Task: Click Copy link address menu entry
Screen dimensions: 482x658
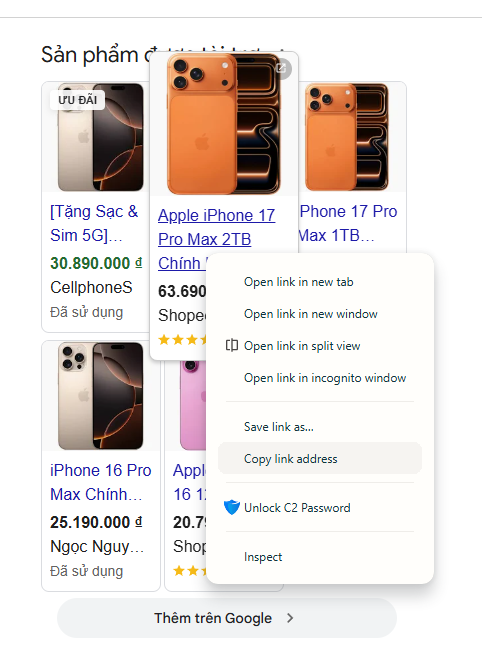Action: 320,459
